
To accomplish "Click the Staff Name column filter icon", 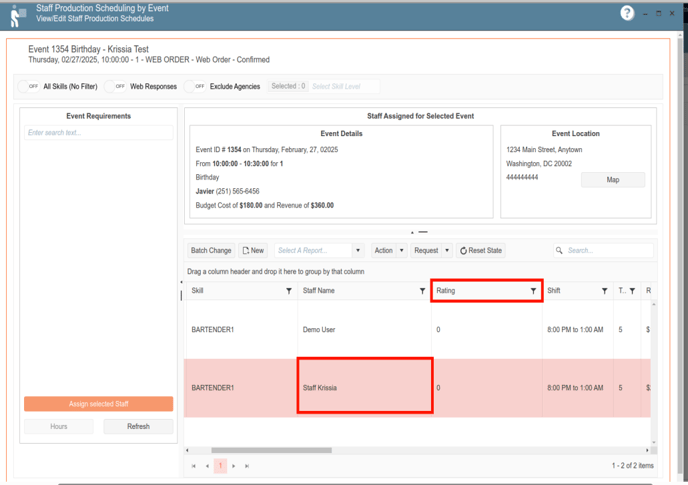I will coord(422,291).
